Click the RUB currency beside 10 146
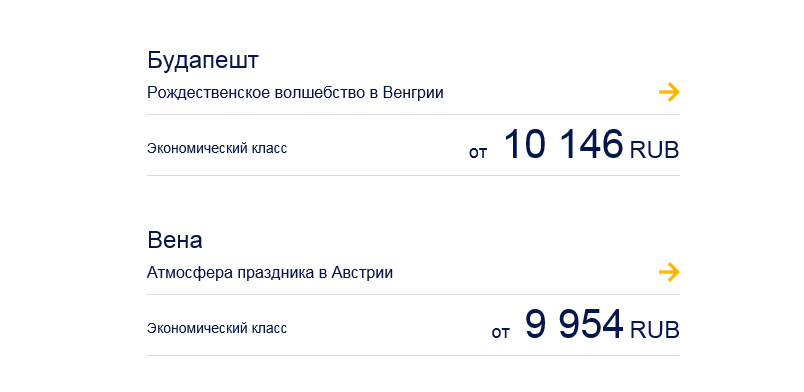The width and height of the screenshot is (804, 392). point(654,150)
